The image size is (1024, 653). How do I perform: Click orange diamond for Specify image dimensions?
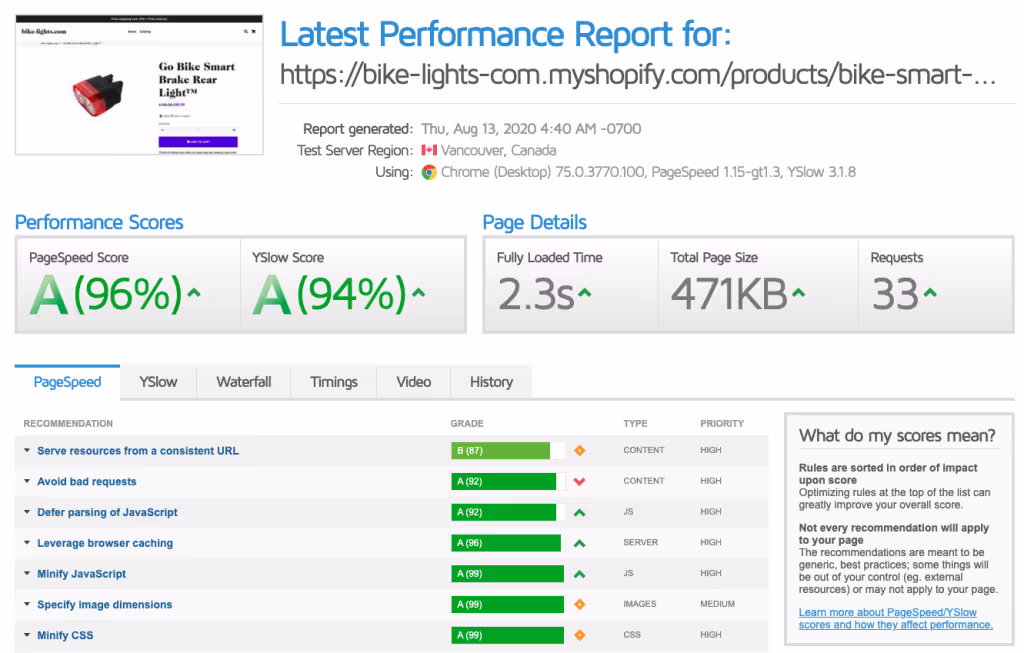pos(579,605)
